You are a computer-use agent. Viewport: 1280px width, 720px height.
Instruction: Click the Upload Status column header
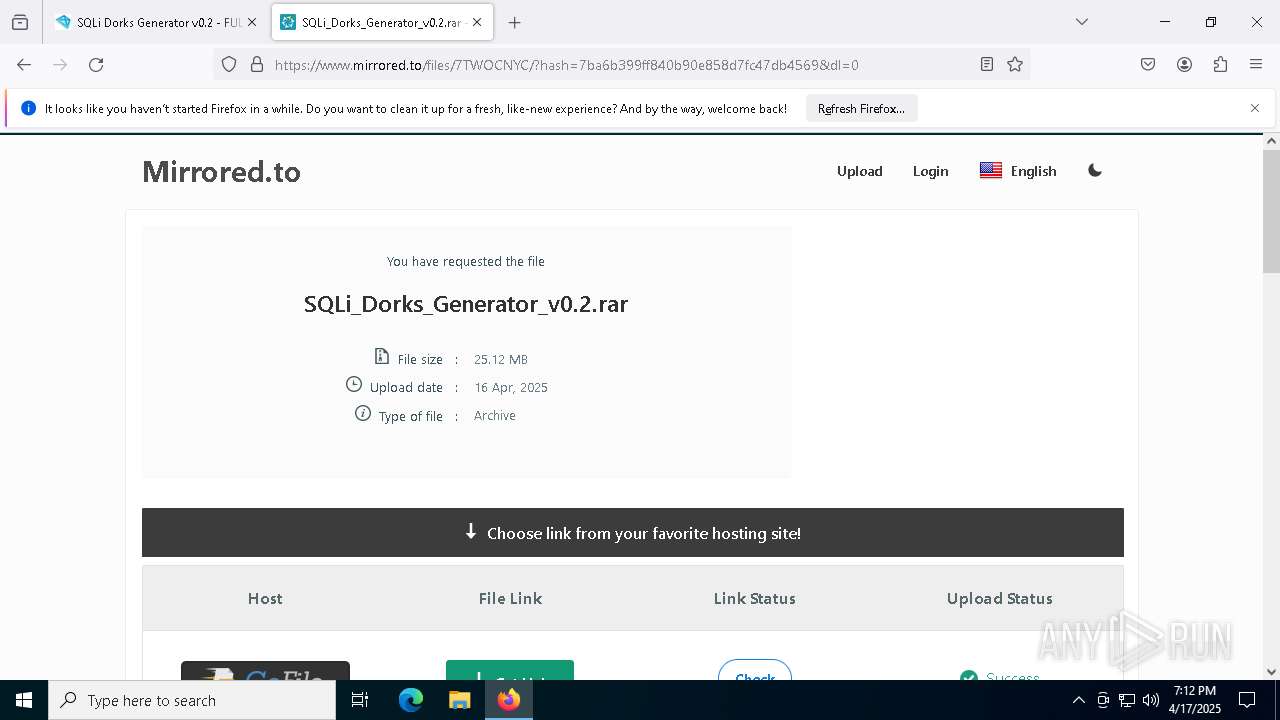(x=1000, y=598)
